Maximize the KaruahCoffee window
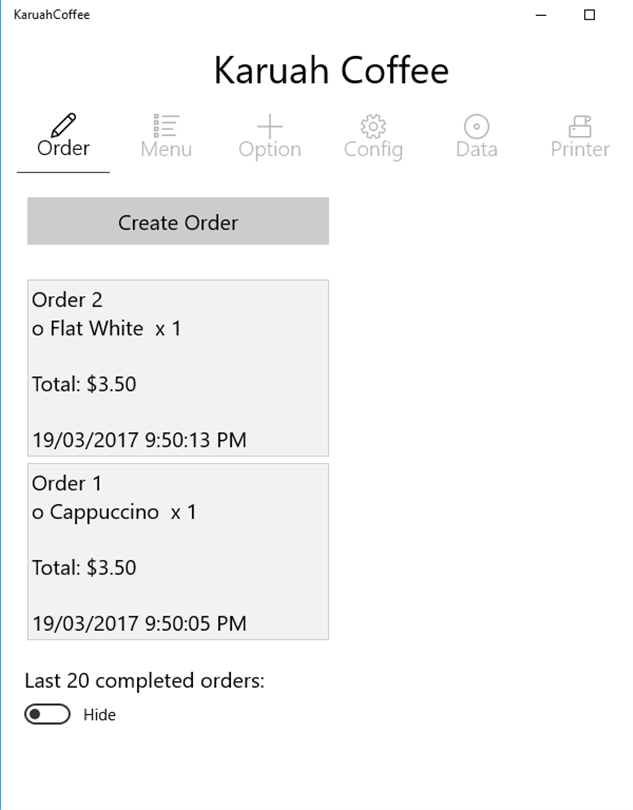 click(x=590, y=15)
